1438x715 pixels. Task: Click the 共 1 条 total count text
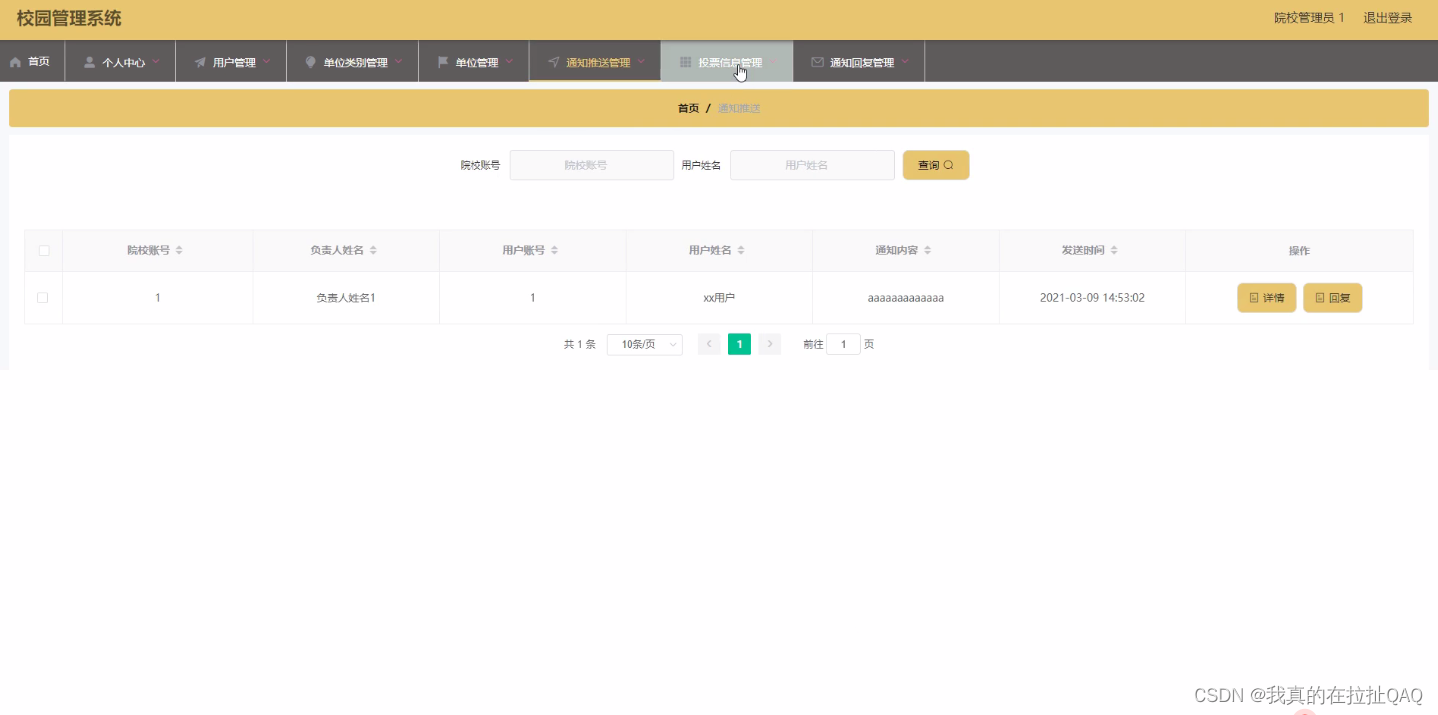point(580,344)
